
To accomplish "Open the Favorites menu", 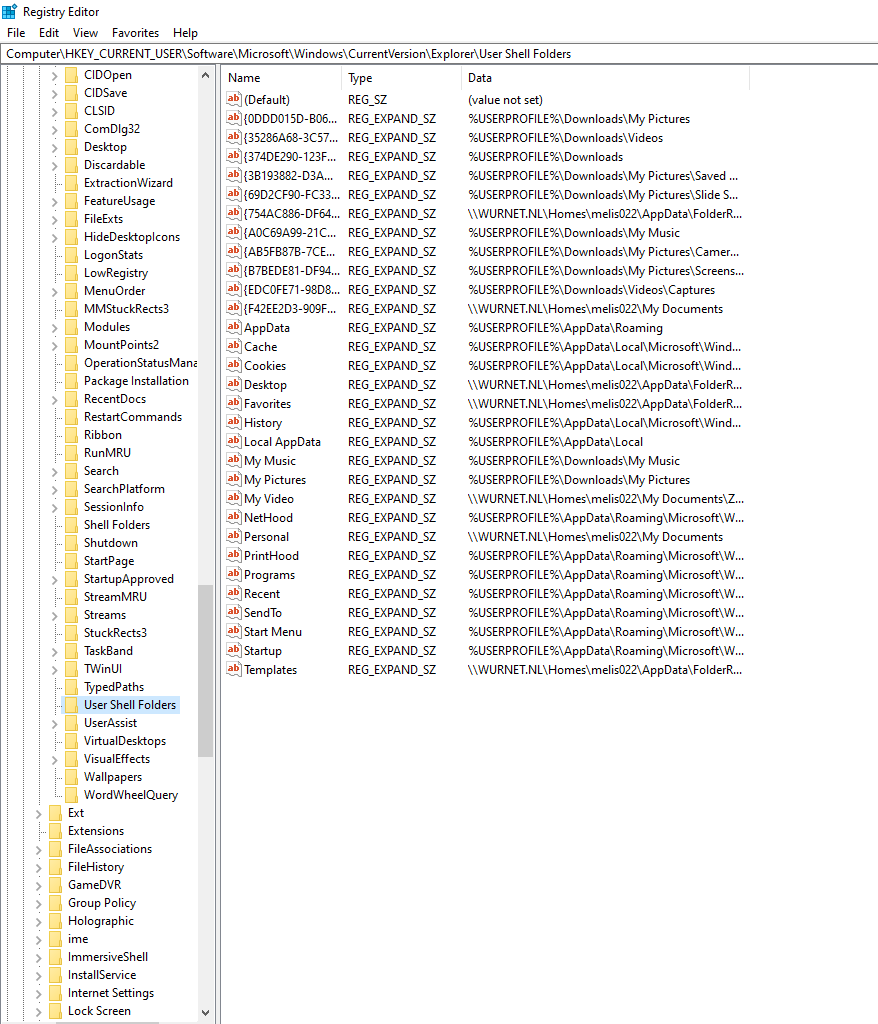I will [x=135, y=33].
